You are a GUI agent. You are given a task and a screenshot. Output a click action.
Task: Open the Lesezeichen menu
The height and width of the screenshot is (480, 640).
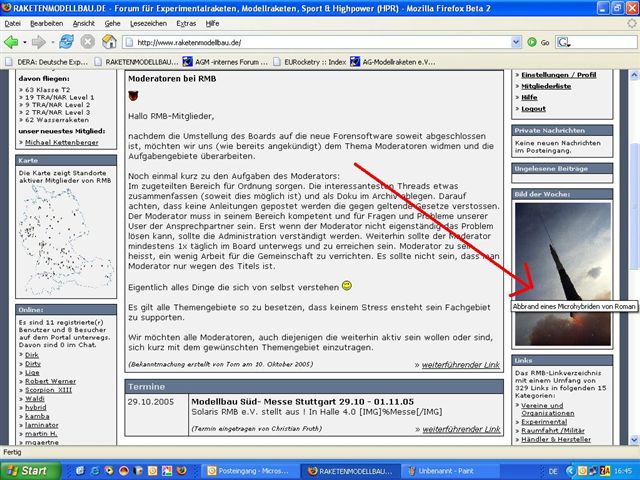[x=148, y=24]
